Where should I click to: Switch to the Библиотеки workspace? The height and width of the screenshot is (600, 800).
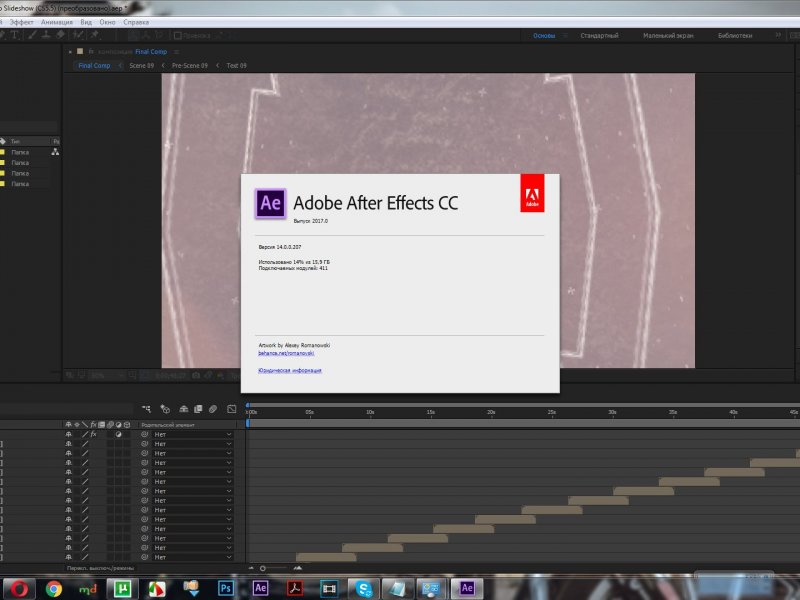[735, 36]
